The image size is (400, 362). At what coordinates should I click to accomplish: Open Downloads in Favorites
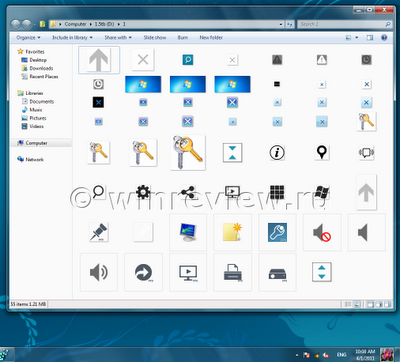coord(37,68)
